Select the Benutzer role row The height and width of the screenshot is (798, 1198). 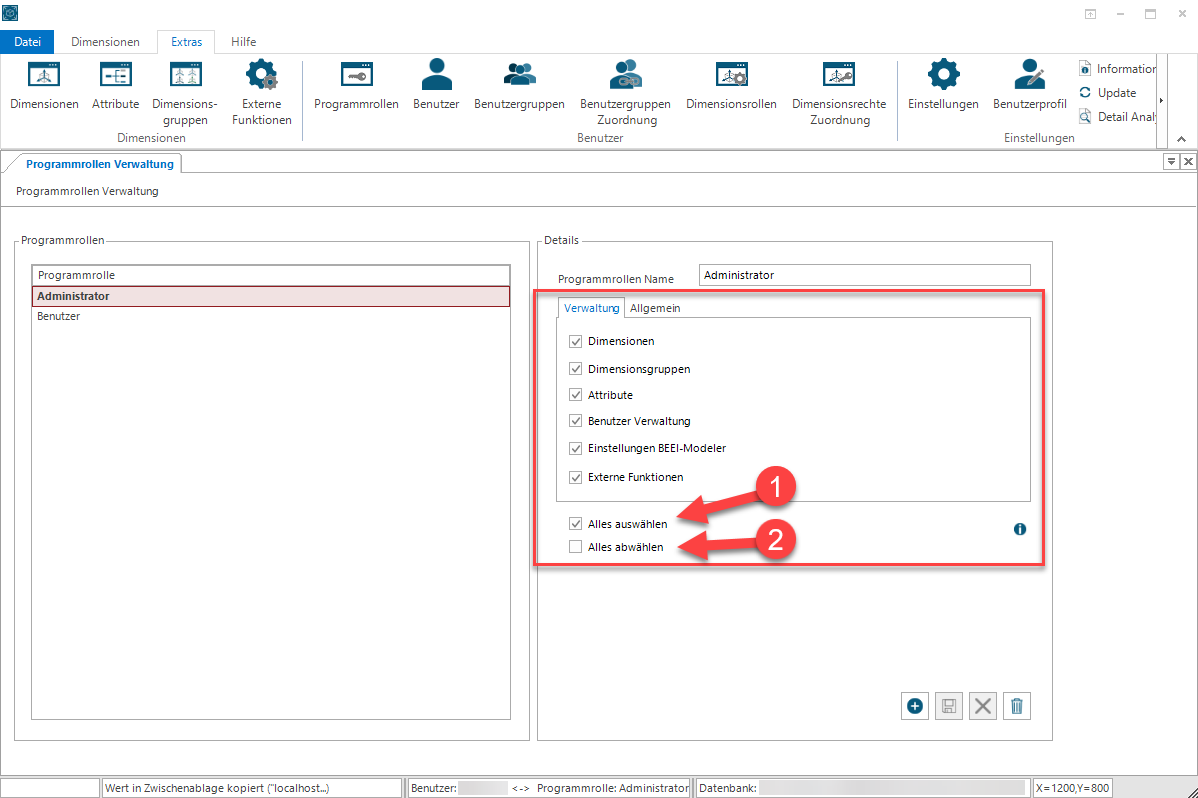(x=270, y=316)
